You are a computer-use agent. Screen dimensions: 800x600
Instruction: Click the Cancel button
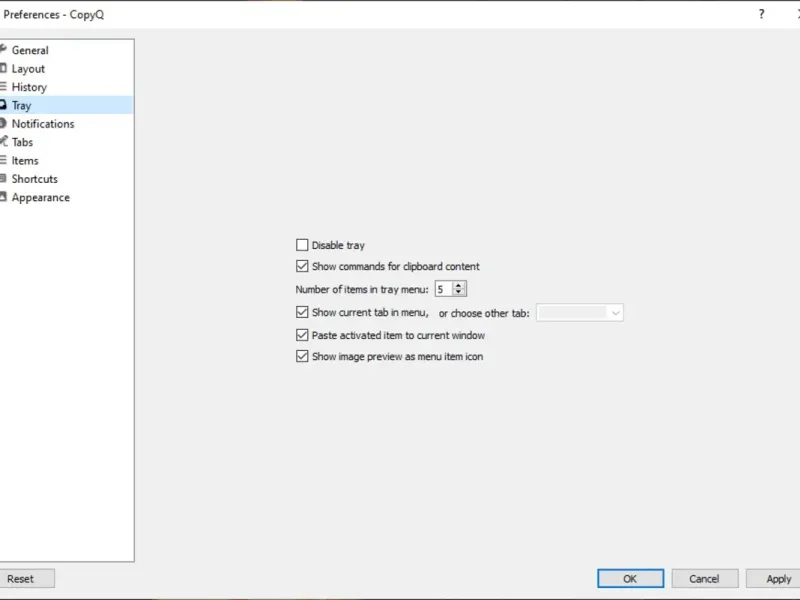(x=704, y=579)
